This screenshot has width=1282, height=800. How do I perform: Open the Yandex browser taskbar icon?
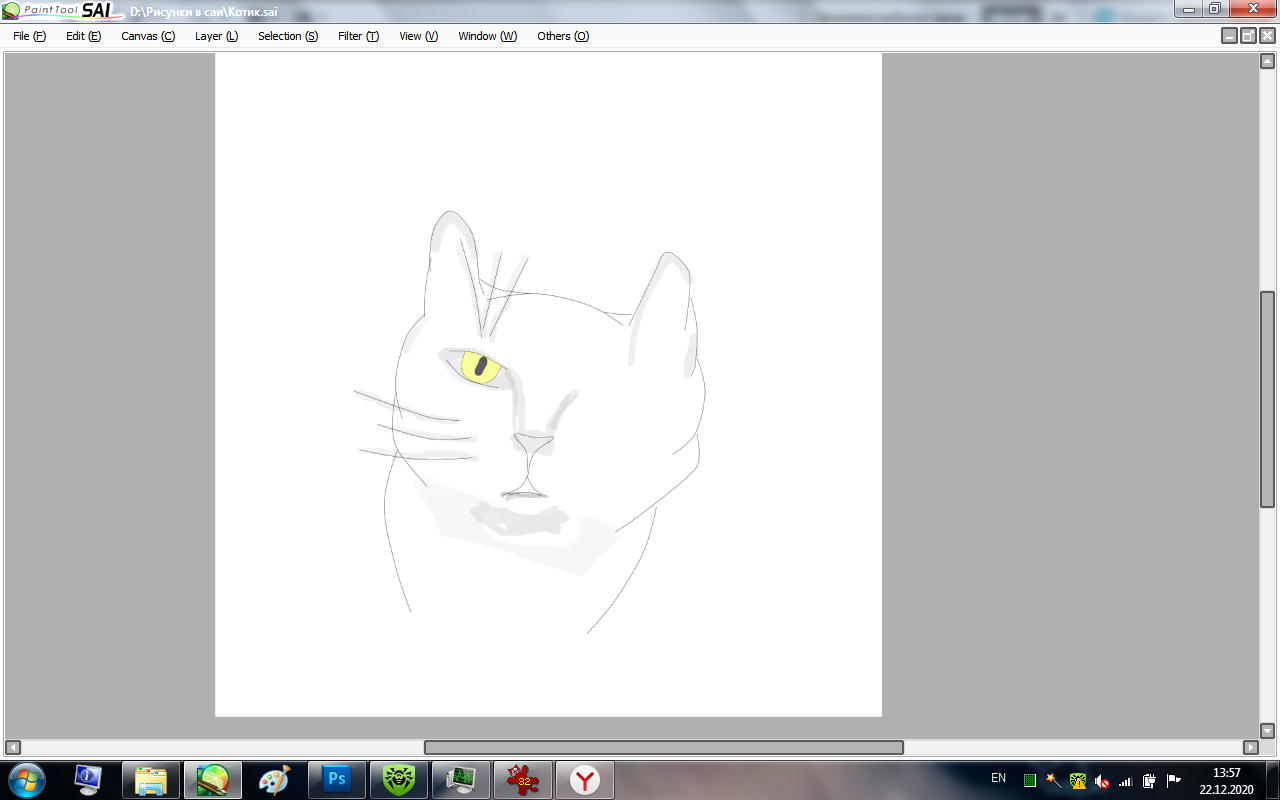tap(585, 780)
